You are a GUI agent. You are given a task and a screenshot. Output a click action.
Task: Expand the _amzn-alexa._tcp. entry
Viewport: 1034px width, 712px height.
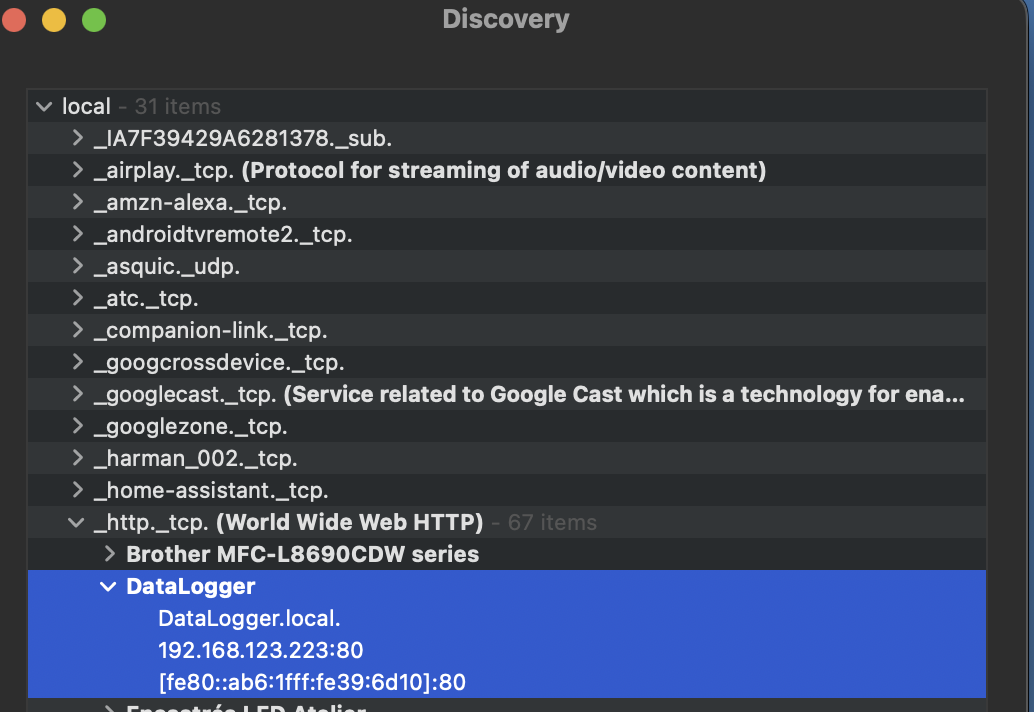pos(77,202)
